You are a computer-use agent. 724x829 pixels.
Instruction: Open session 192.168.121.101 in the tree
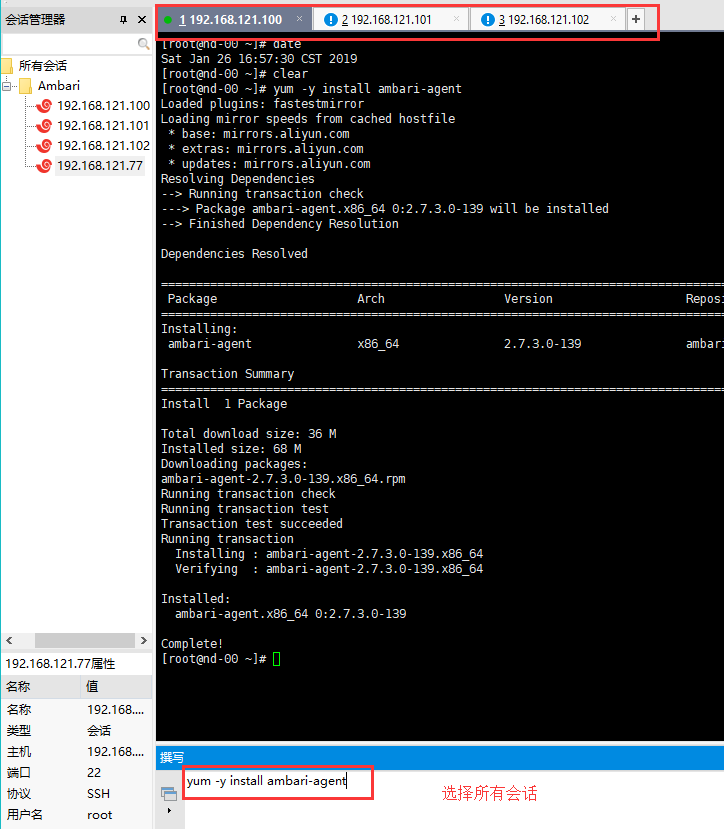(x=103, y=126)
